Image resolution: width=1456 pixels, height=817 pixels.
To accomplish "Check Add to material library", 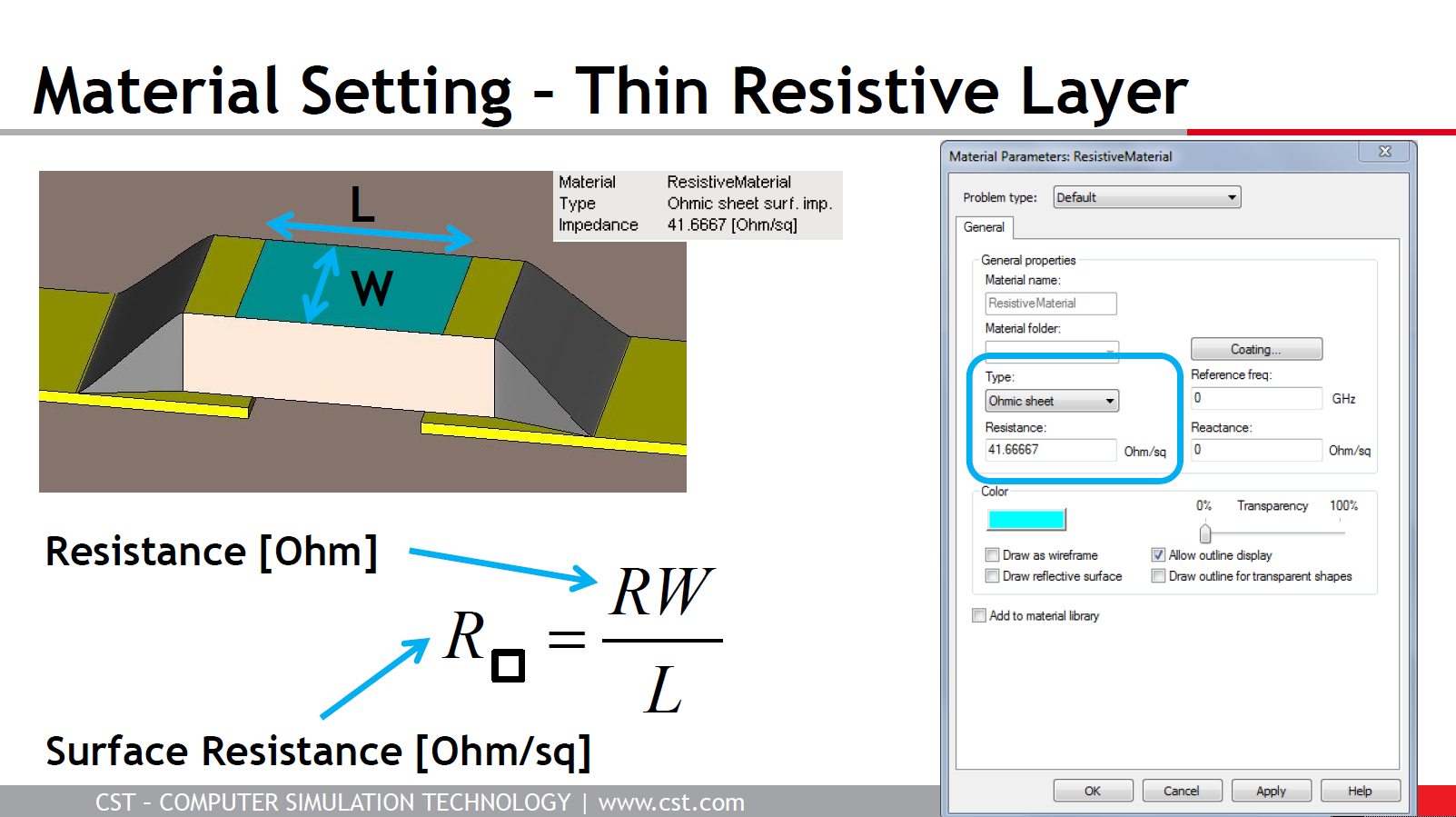I will pyautogui.click(x=979, y=615).
